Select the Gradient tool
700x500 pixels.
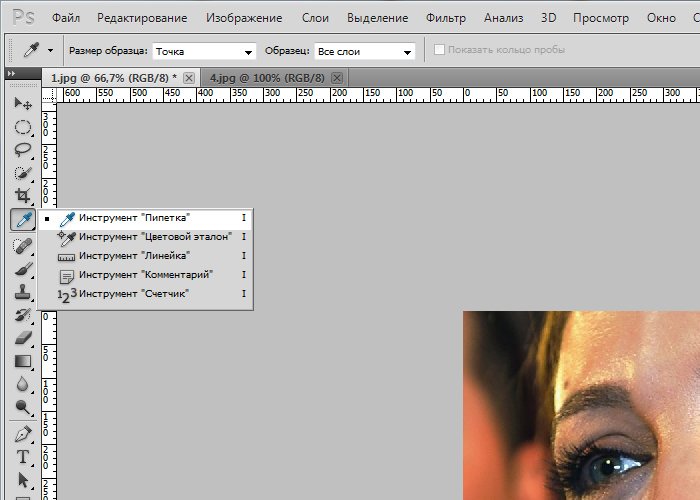[22, 361]
